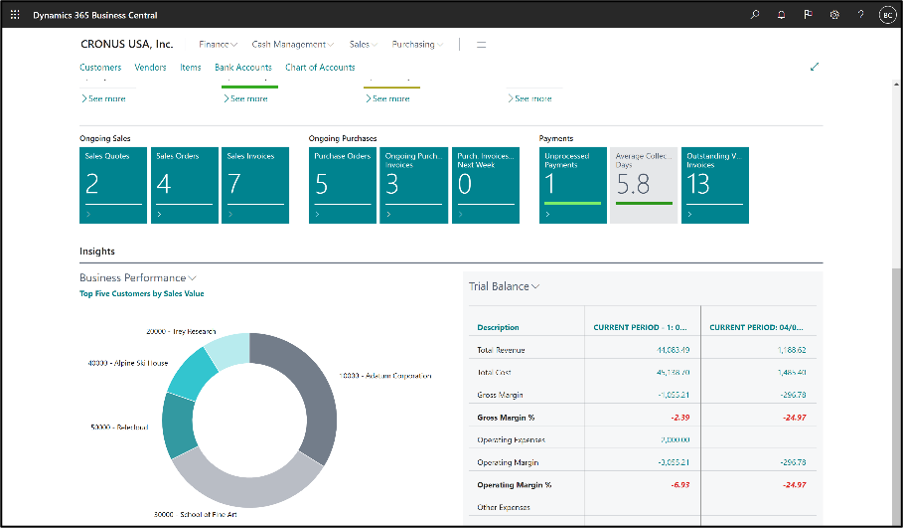Expand the Cash Management menu
This screenshot has width=903, height=528.
pos(294,45)
